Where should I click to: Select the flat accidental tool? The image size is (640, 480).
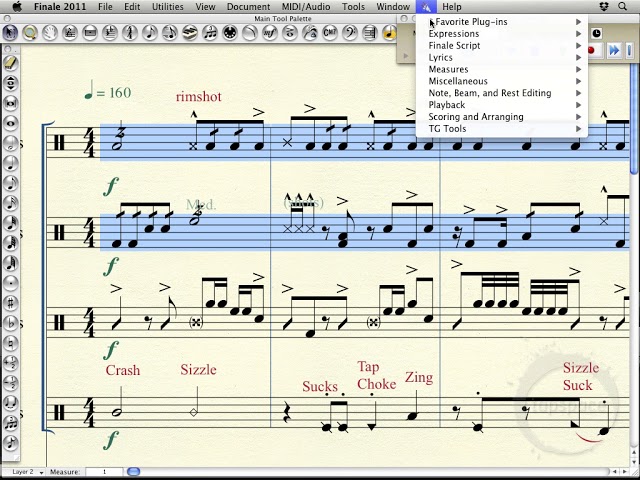(x=11, y=323)
